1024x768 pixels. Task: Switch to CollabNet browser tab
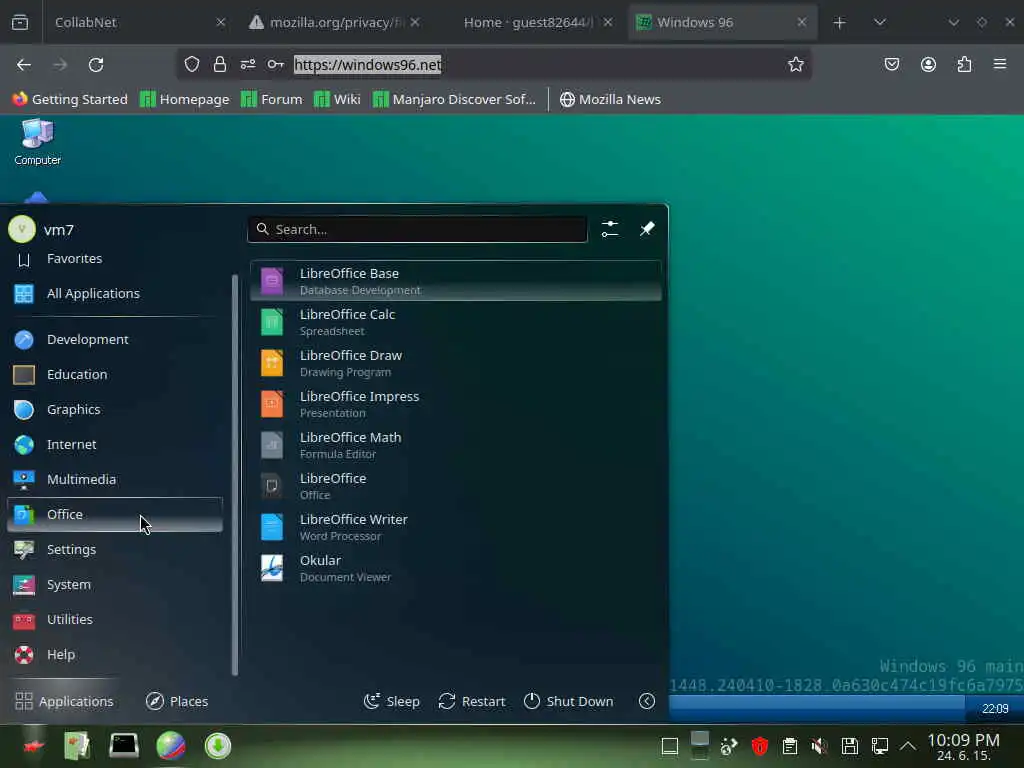coord(137,22)
